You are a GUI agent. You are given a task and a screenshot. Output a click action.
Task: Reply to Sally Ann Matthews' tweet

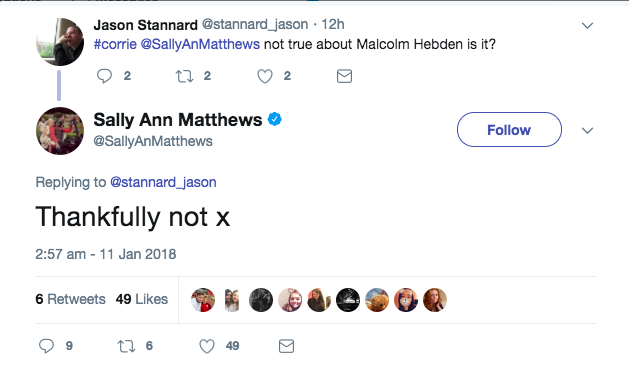[x=47, y=346]
